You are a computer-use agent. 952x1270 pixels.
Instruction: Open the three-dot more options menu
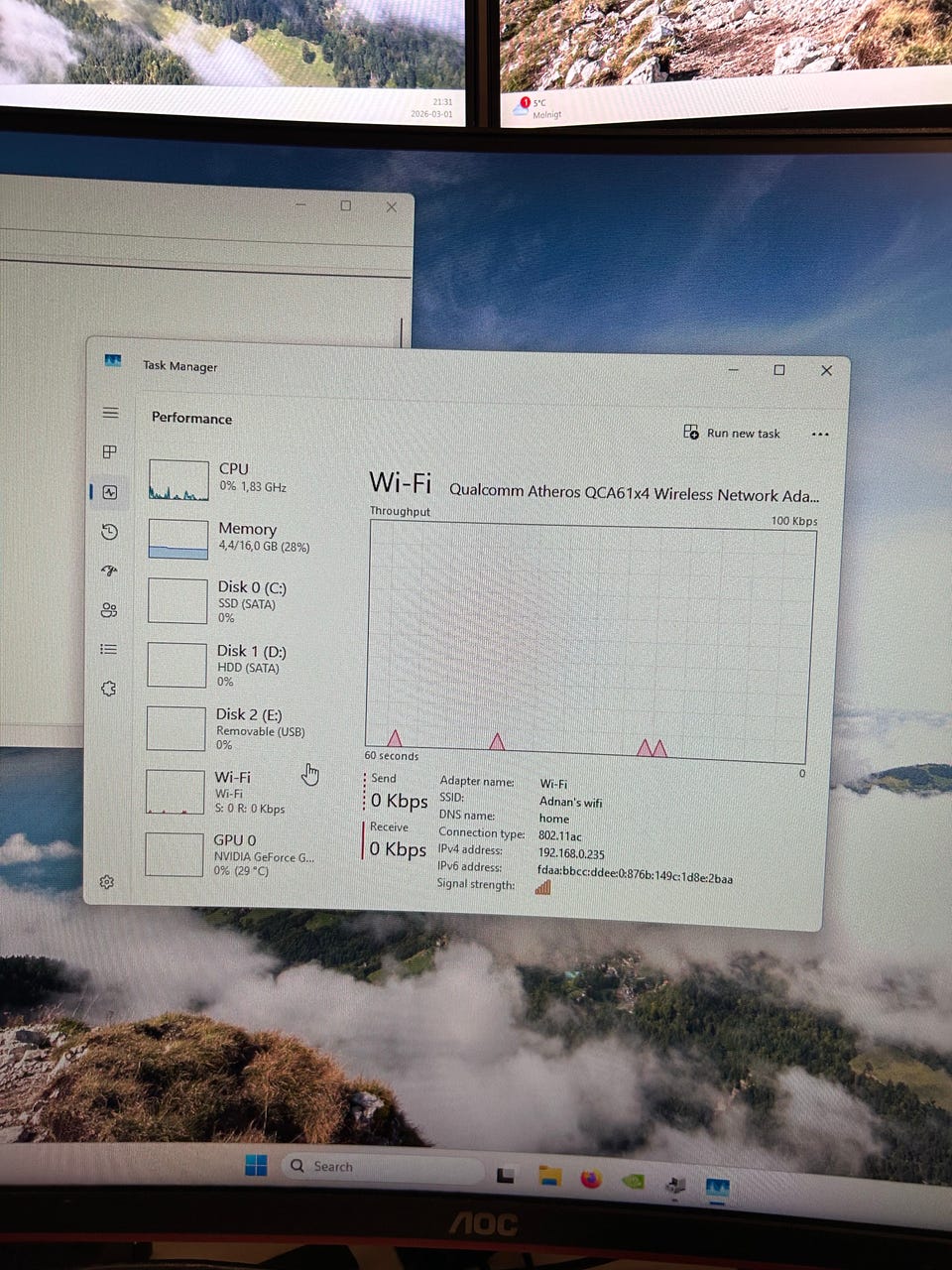pos(820,434)
